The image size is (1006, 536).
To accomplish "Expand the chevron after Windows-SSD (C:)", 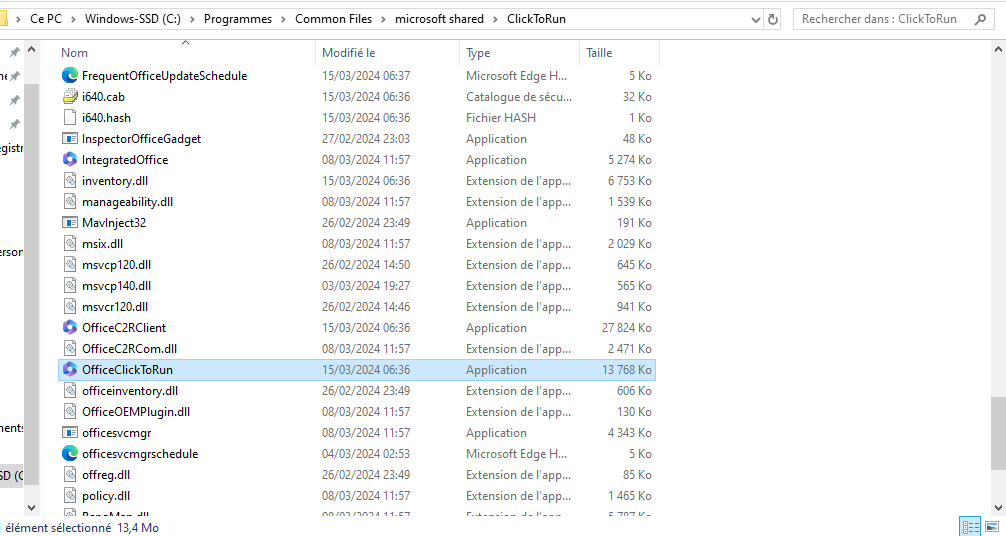I will click(x=192, y=19).
